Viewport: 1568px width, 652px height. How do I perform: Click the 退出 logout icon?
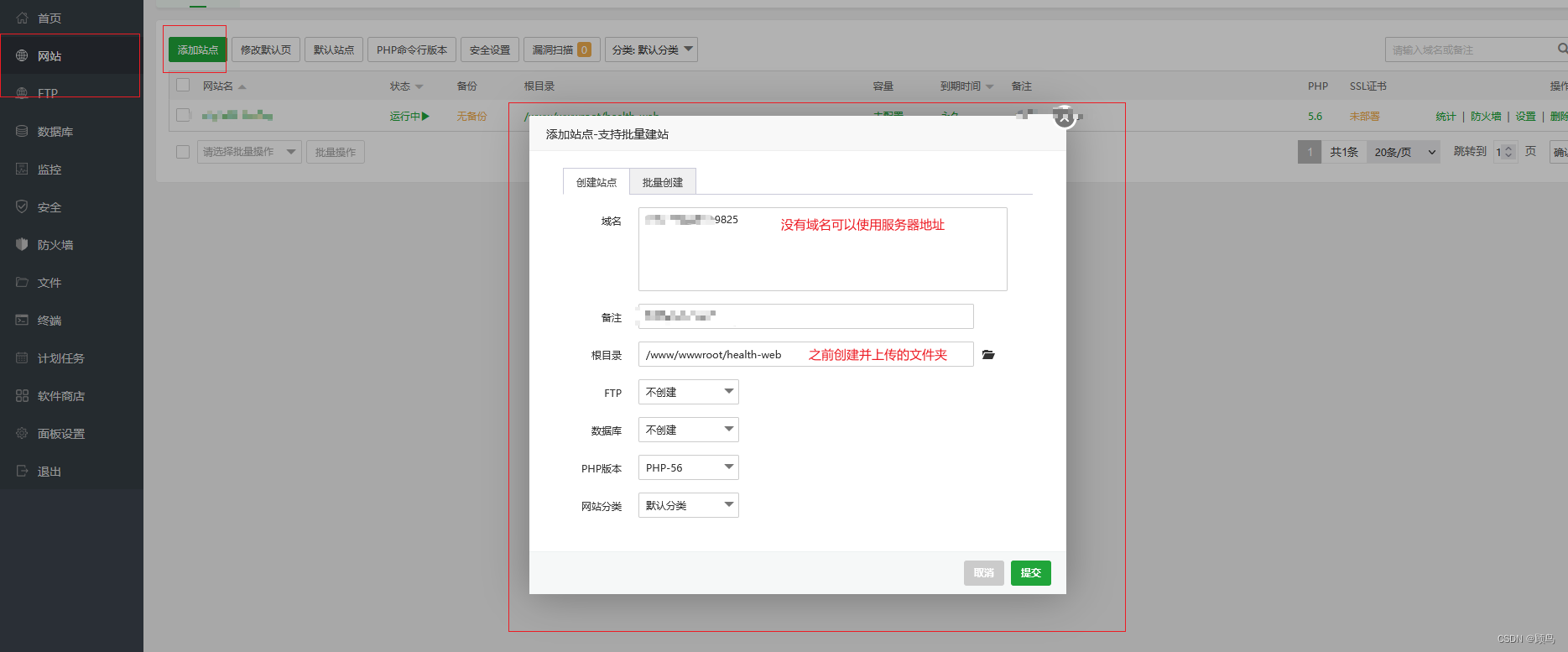point(22,471)
